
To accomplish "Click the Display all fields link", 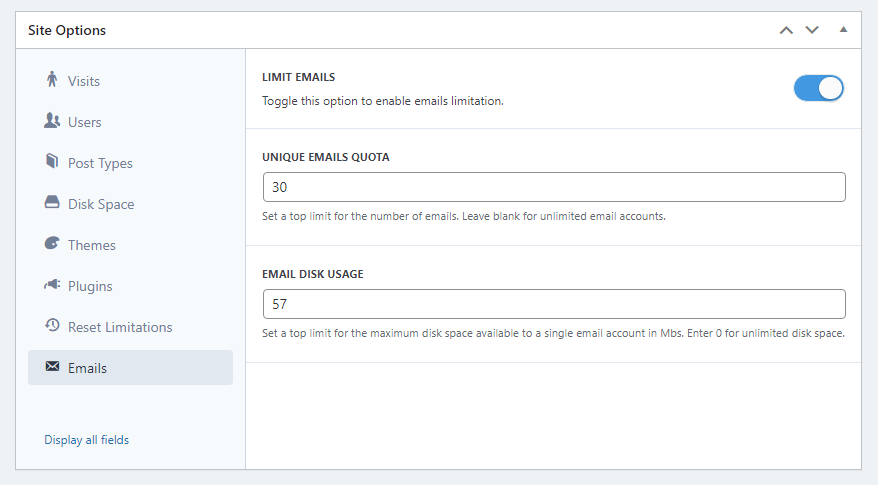I will 86,440.
